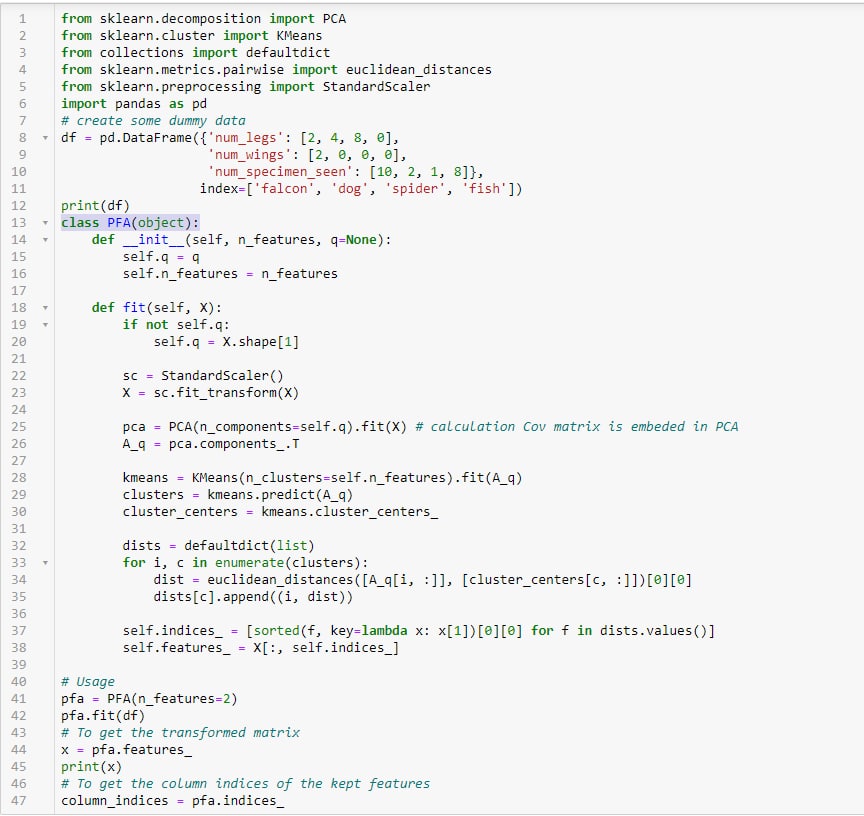Image resolution: width=864 pixels, height=816 pixels.
Task: Click '__init__' method name on line 14
Action: click(153, 240)
